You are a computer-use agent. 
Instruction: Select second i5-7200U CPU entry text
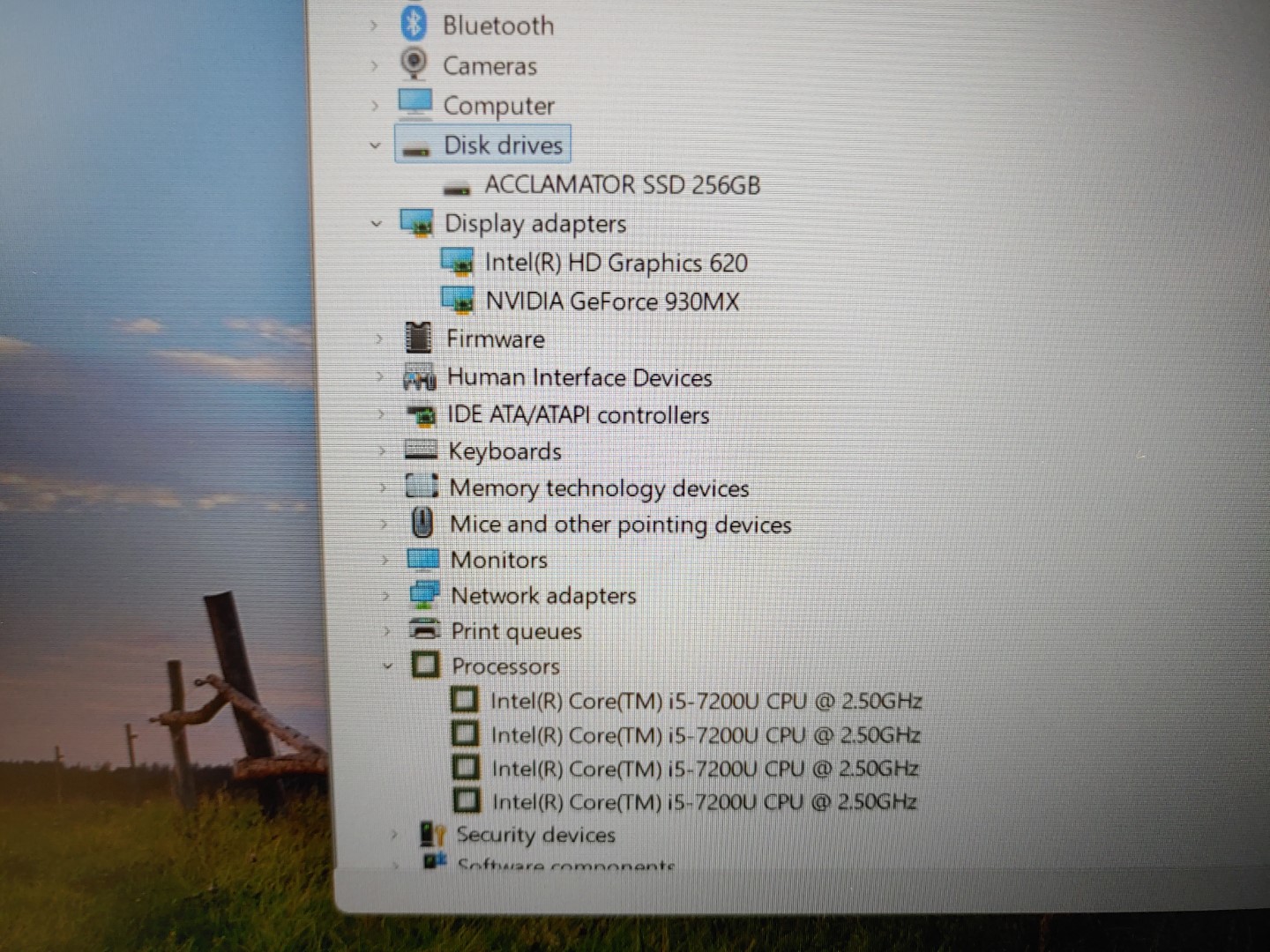[x=706, y=735]
